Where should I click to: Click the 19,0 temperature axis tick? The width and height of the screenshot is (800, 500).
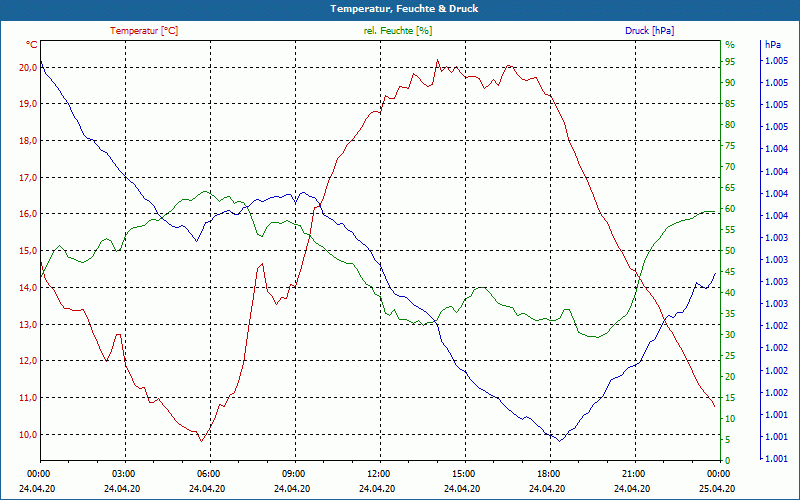[30, 104]
